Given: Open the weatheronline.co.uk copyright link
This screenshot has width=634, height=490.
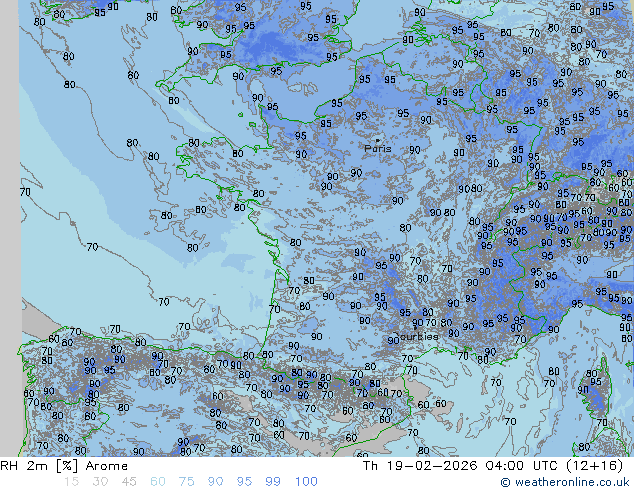Looking at the screenshot, I should 572,482.
